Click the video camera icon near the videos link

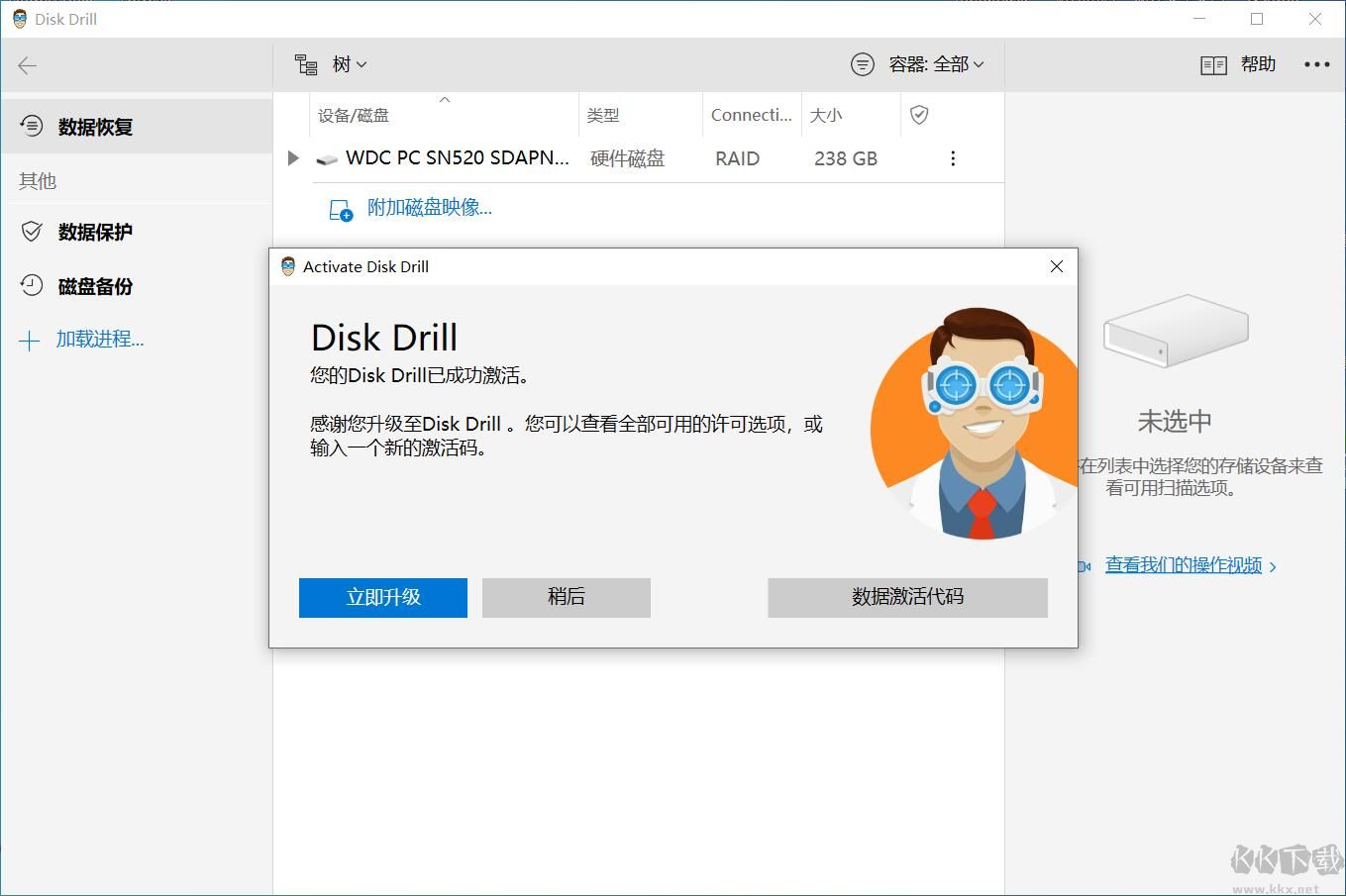point(1086,565)
